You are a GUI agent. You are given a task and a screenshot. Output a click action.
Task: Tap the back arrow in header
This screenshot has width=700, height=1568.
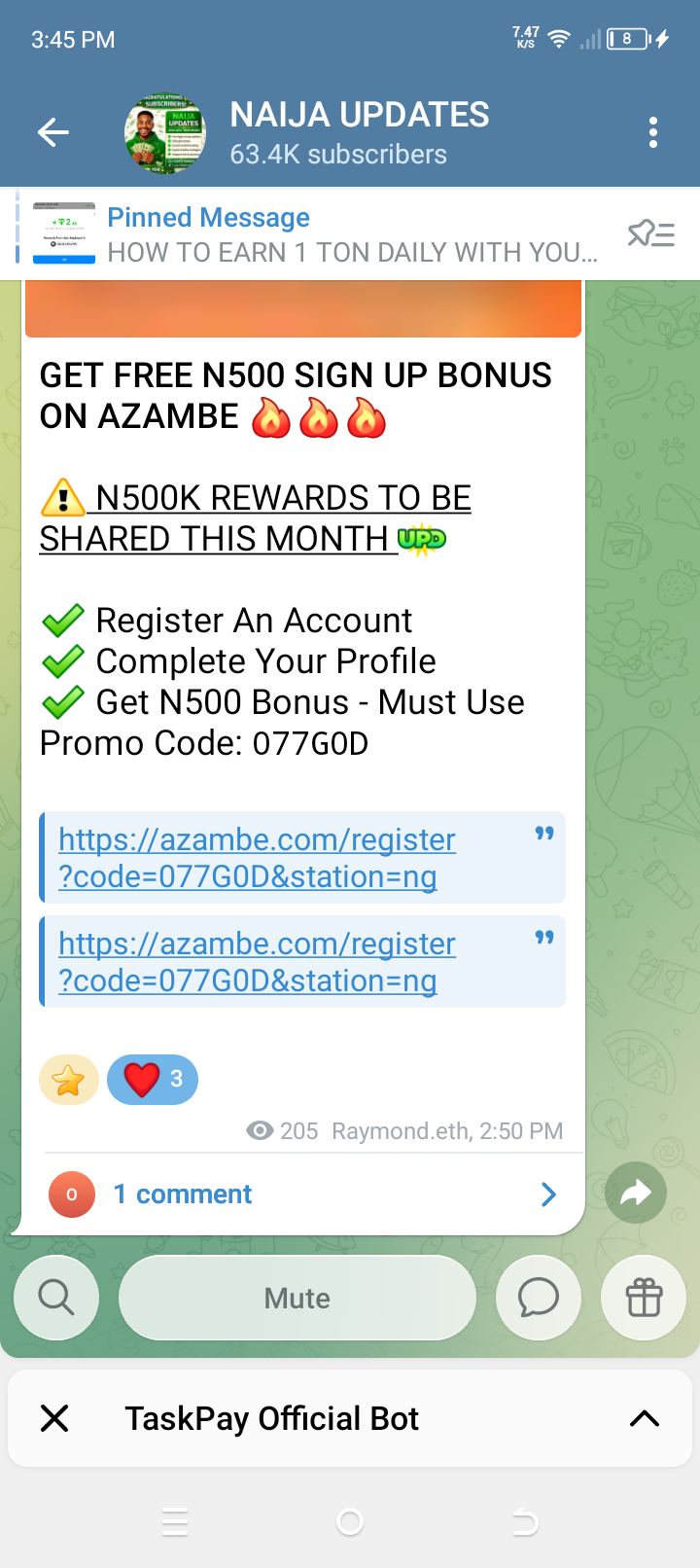[53, 132]
